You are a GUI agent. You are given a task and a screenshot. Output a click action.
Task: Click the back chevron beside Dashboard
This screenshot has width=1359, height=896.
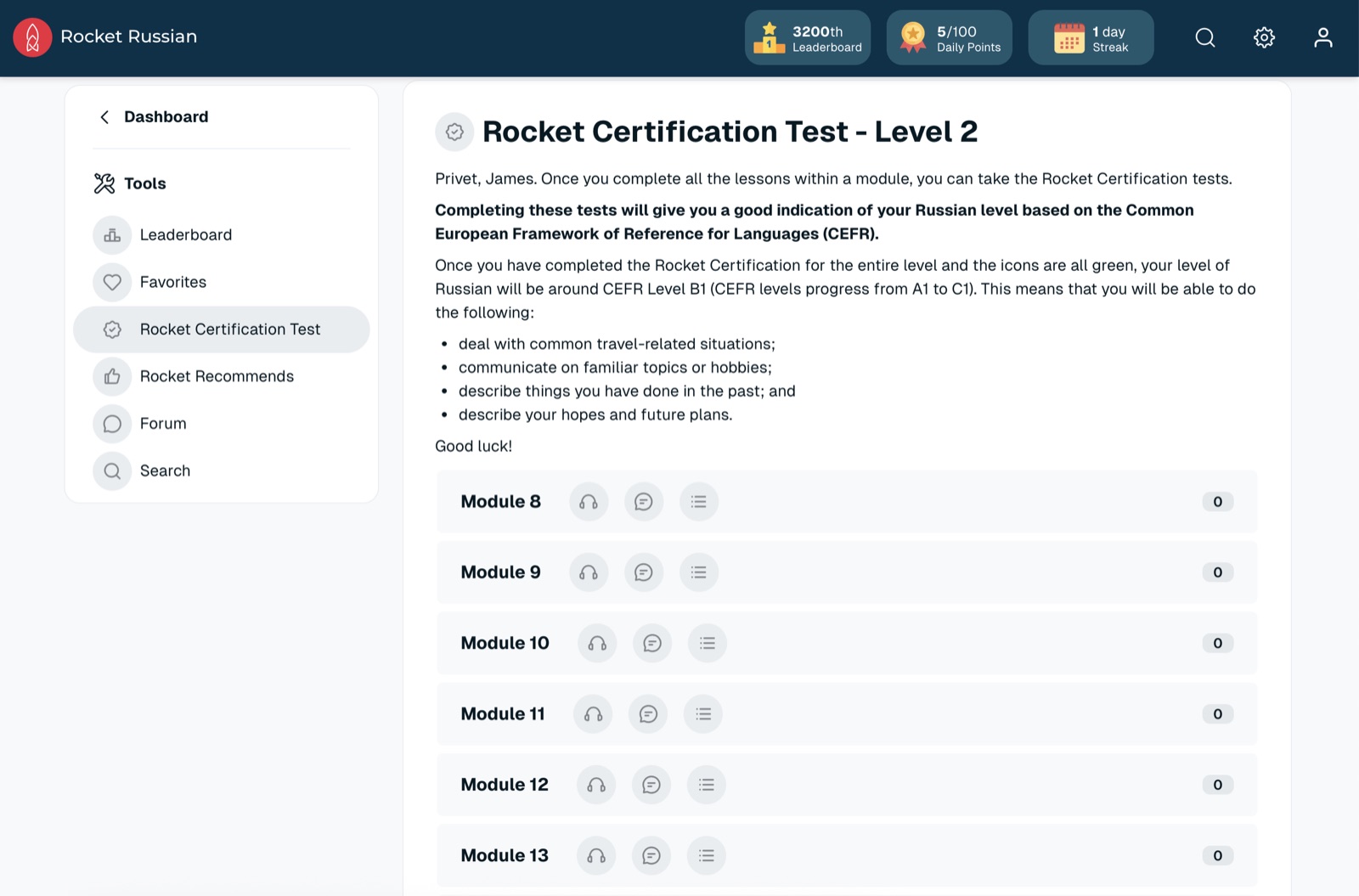coord(104,116)
